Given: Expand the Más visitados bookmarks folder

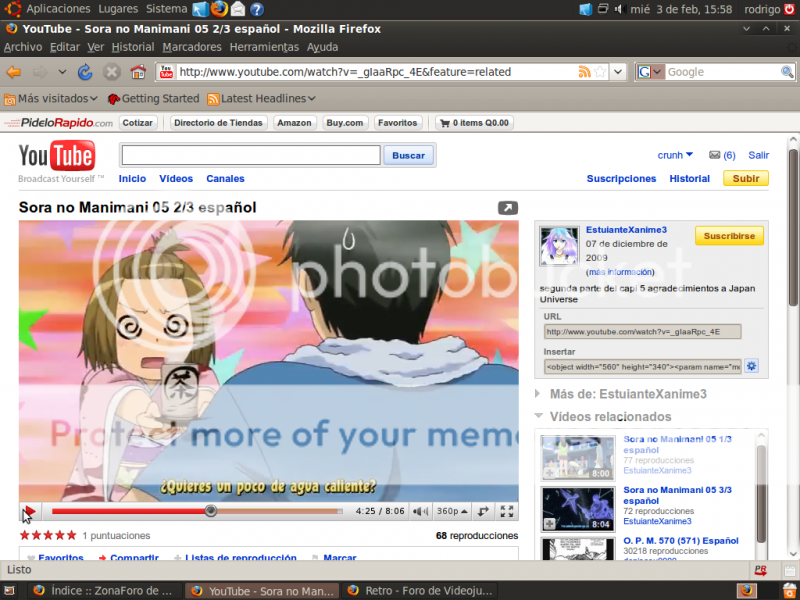Looking at the screenshot, I should click(x=51, y=98).
